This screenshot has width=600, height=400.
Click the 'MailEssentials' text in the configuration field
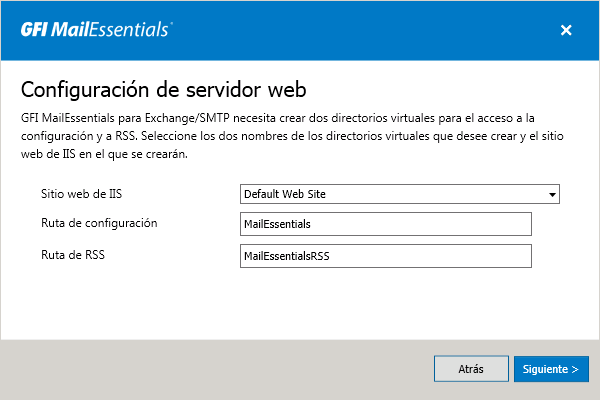278,224
